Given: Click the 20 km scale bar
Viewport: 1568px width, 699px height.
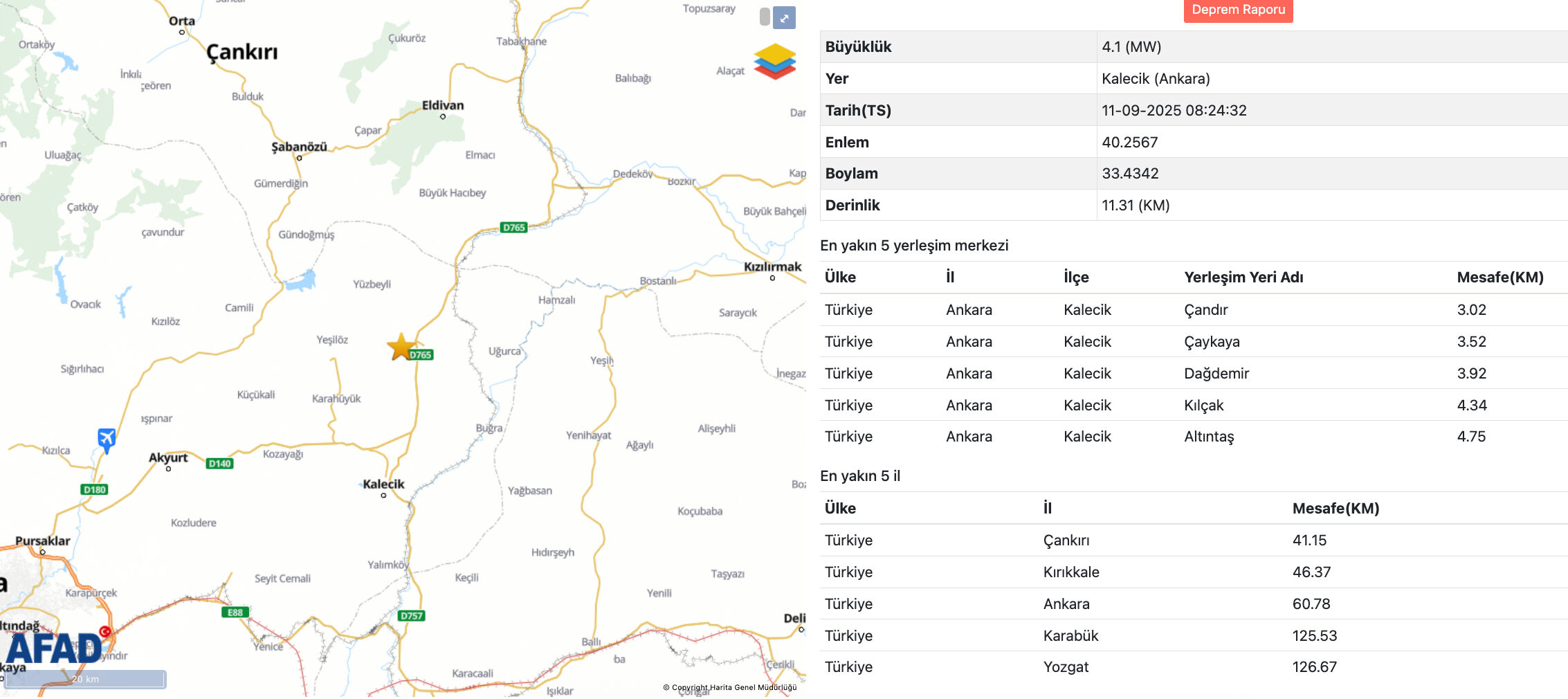Looking at the screenshot, I should pyautogui.click(x=85, y=679).
